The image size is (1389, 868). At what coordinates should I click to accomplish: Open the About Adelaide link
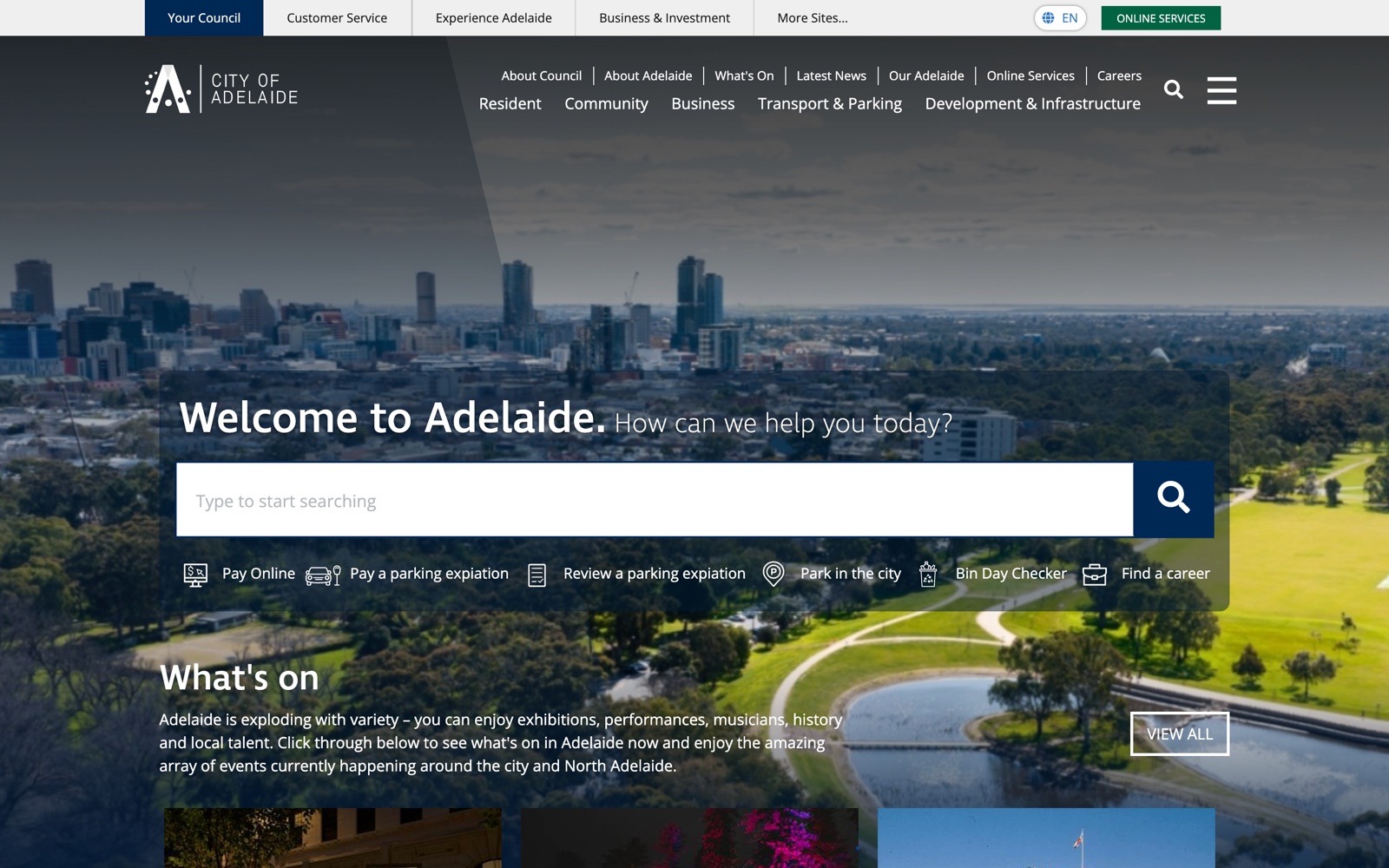[648, 76]
